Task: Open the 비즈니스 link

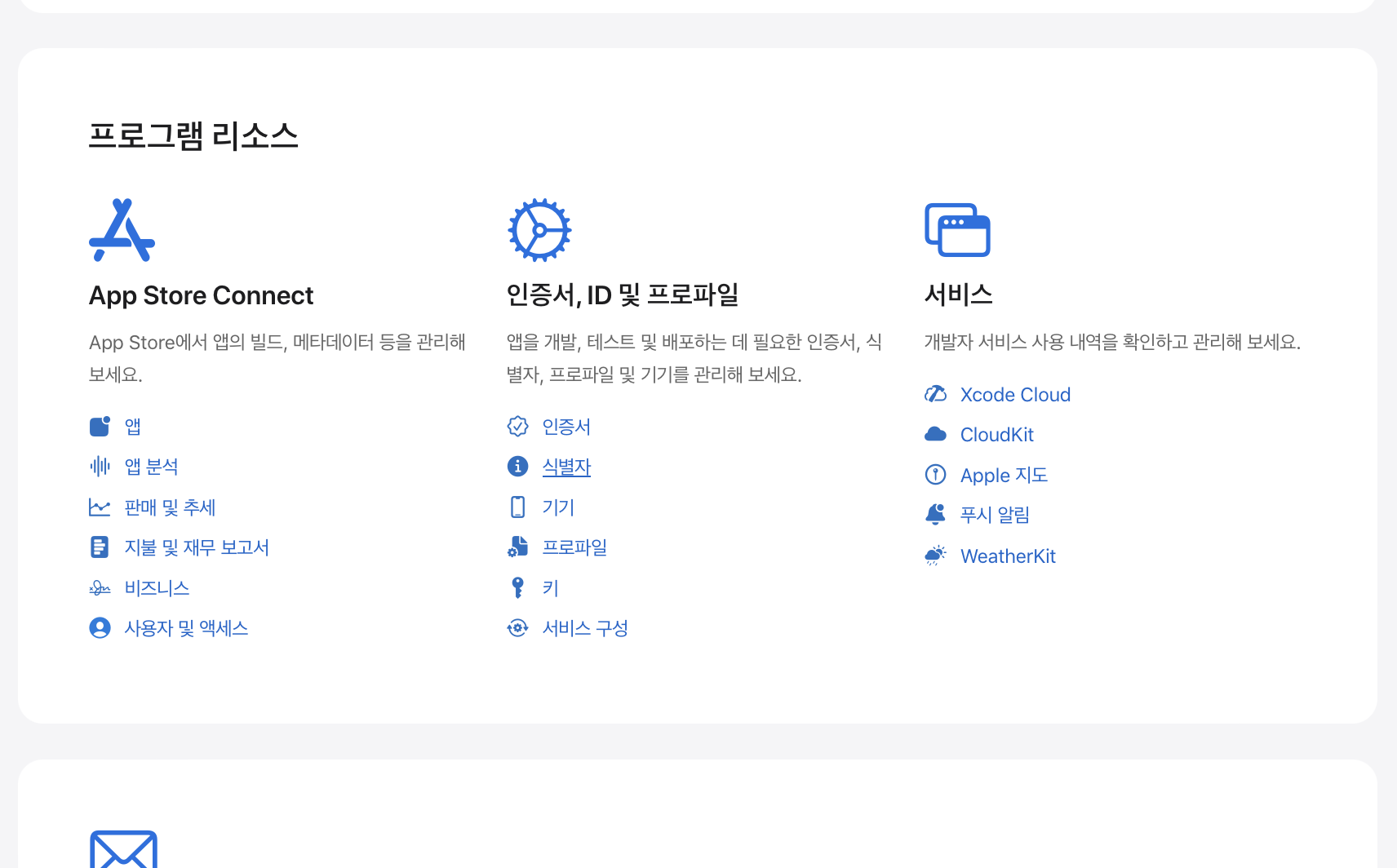Action: tap(157, 587)
